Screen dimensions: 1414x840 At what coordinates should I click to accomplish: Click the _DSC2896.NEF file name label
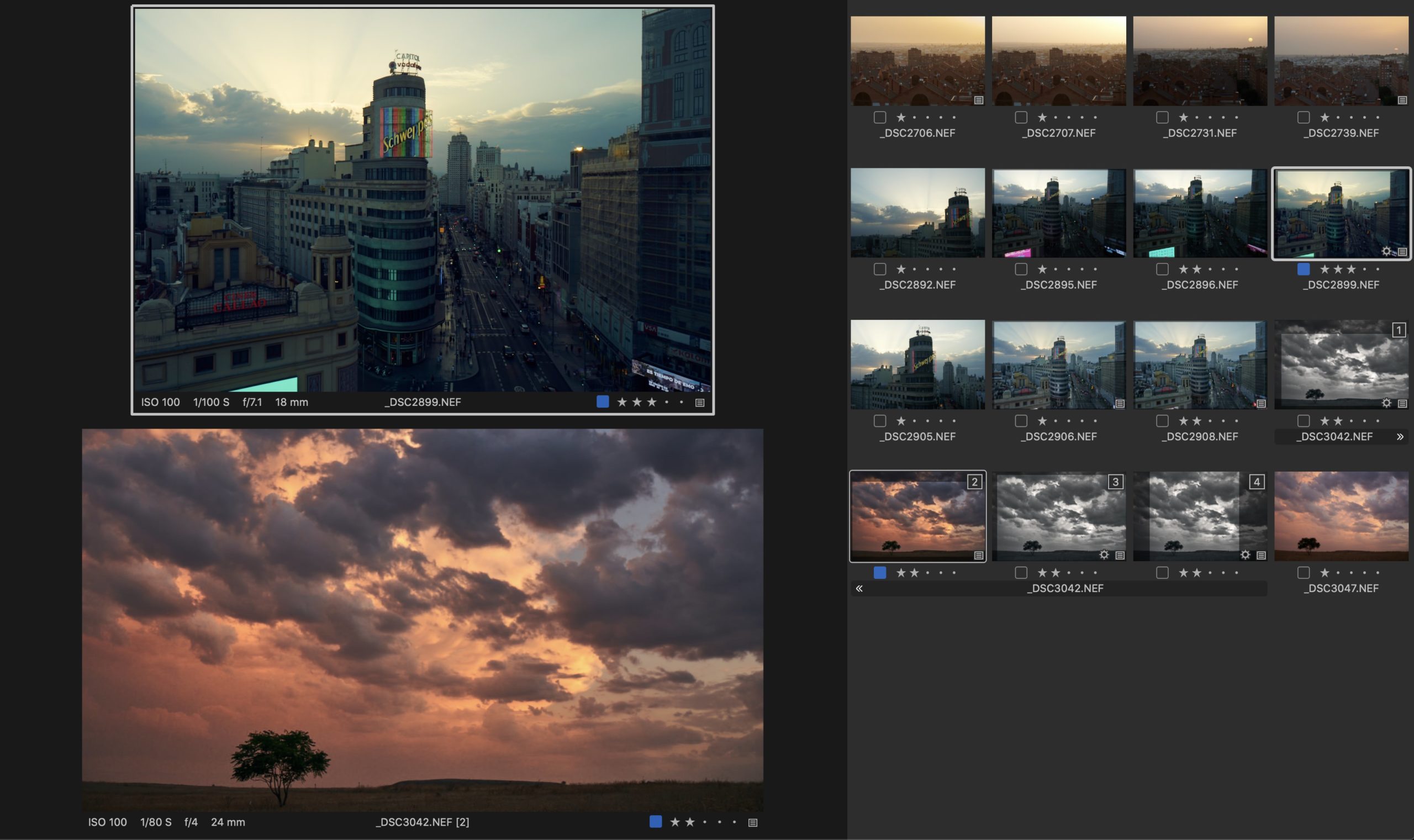tap(1200, 285)
